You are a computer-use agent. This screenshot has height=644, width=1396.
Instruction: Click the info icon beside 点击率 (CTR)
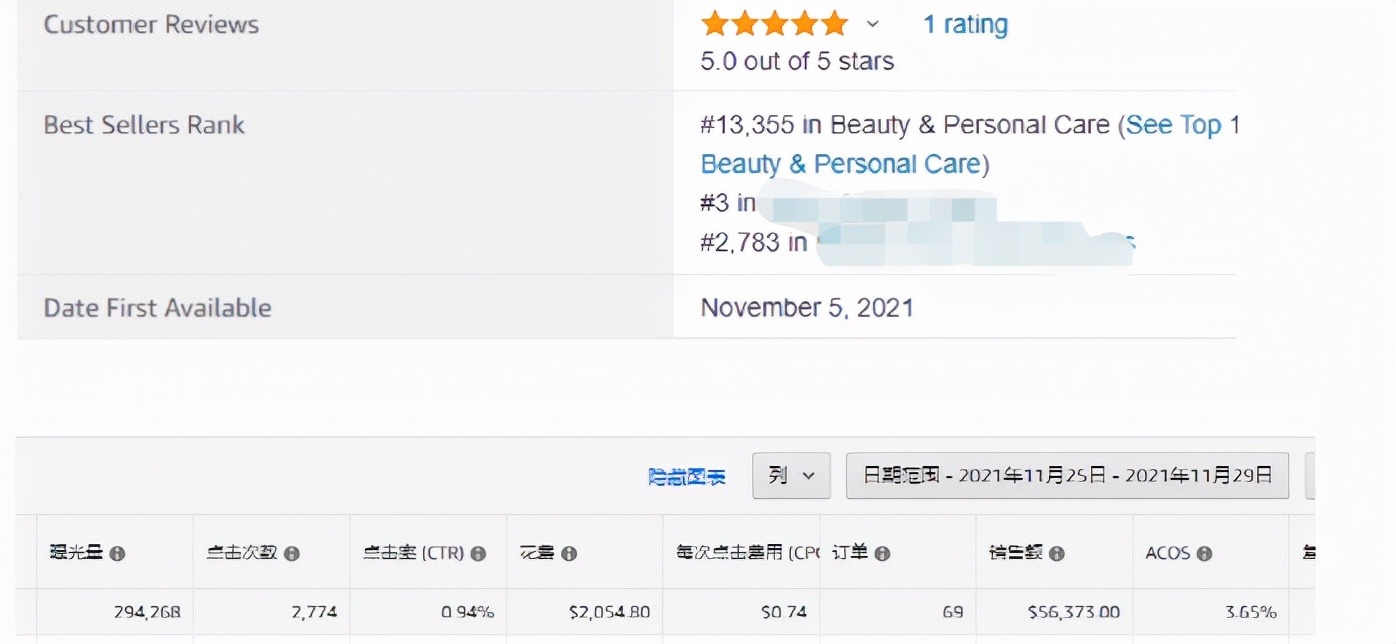point(478,553)
